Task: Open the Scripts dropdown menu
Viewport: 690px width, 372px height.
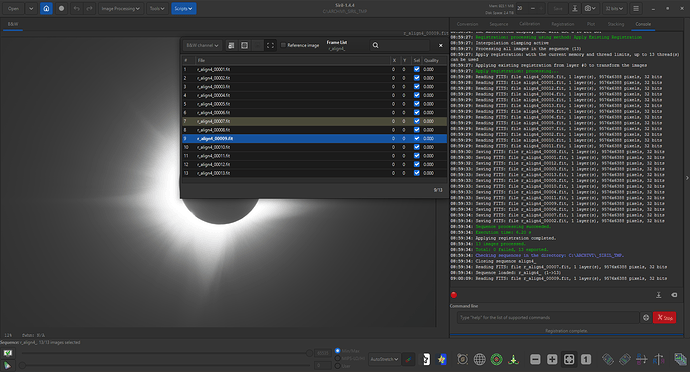Action: click(184, 8)
